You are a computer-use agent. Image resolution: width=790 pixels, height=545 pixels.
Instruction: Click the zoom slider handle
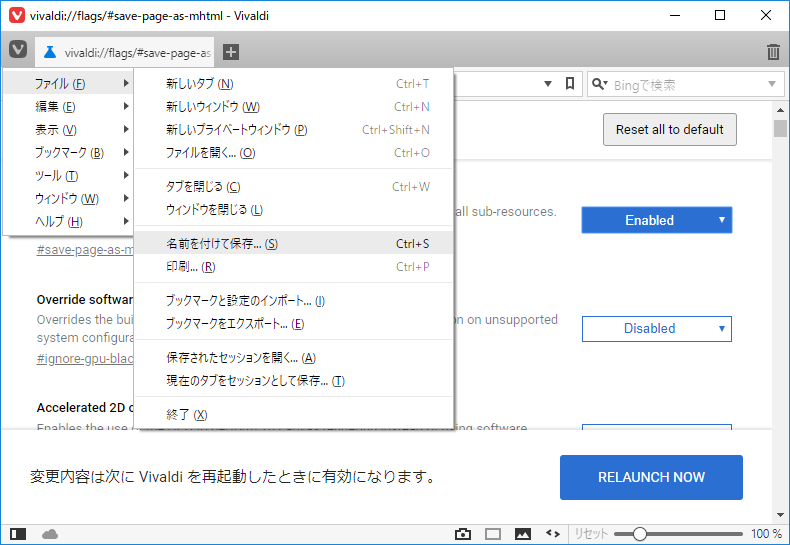pyautogui.click(x=639, y=534)
